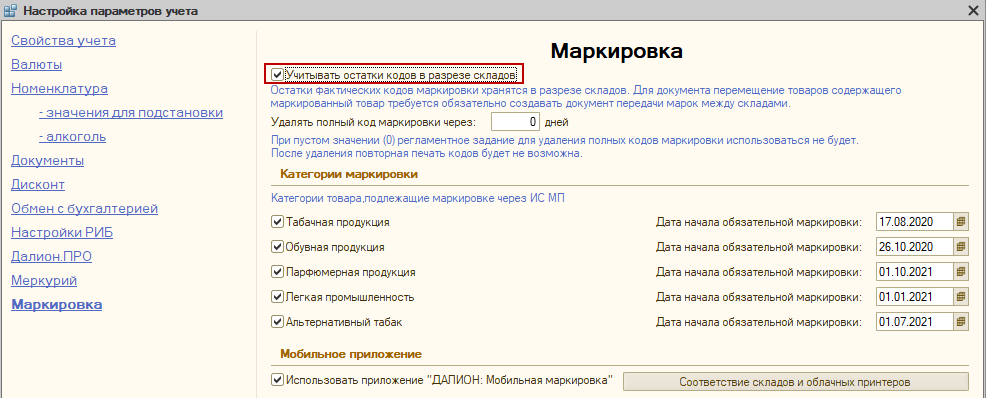Click Соответствие складов и облачных принтеров button

(795, 382)
